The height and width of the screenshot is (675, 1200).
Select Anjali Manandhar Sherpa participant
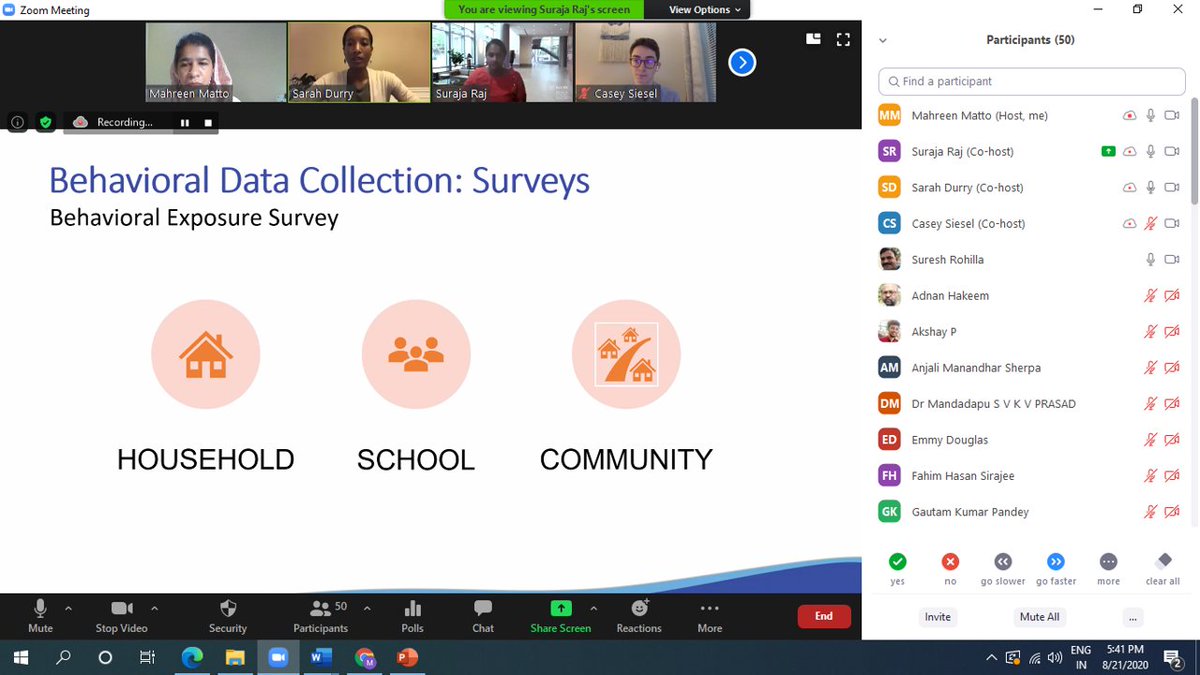(1031, 368)
